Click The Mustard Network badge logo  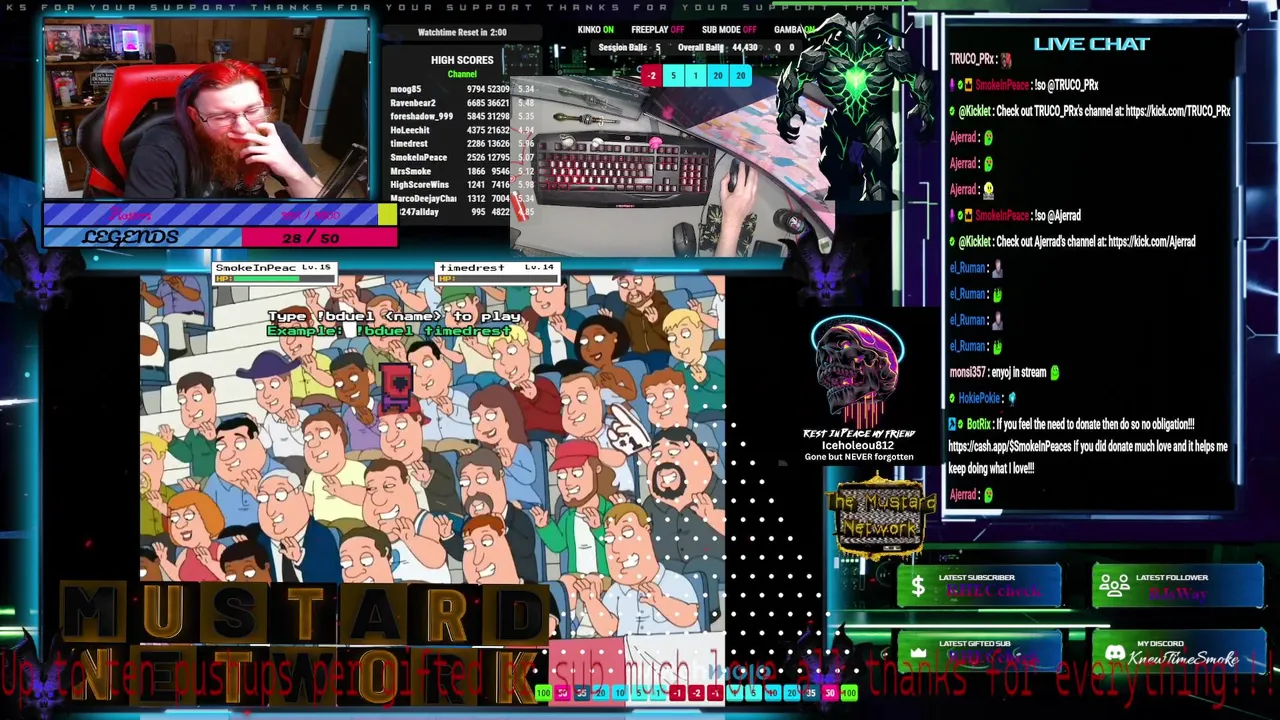[880, 516]
